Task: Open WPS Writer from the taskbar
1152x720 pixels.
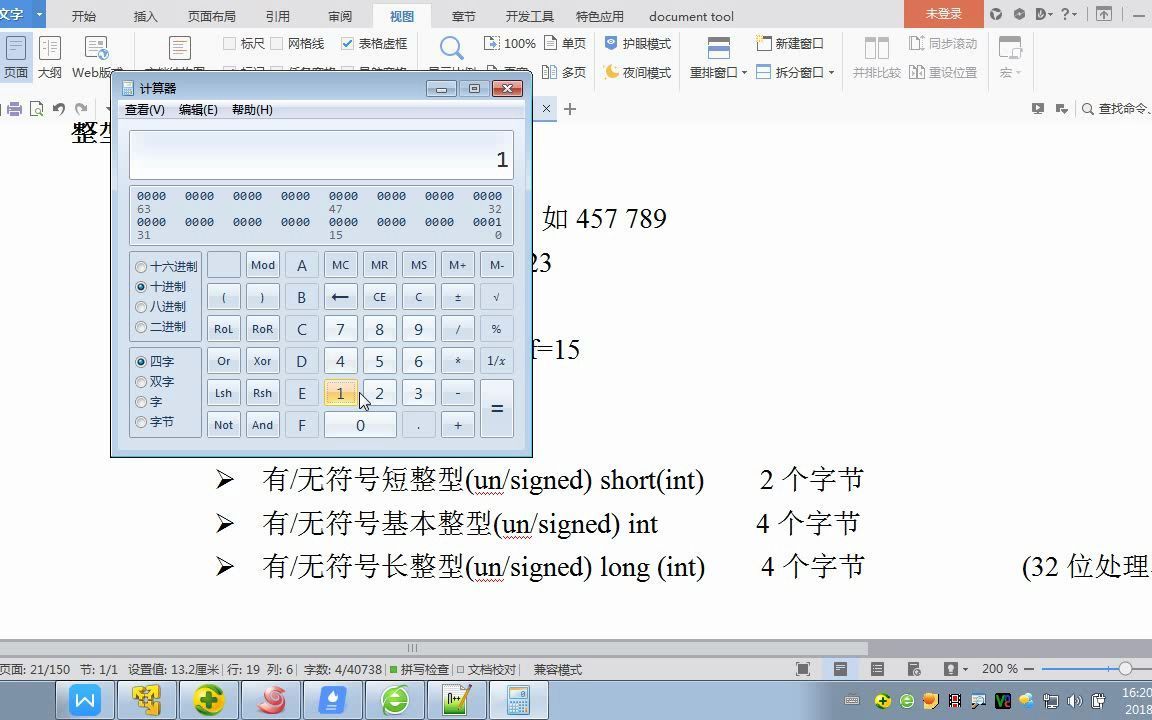Action: click(x=84, y=699)
